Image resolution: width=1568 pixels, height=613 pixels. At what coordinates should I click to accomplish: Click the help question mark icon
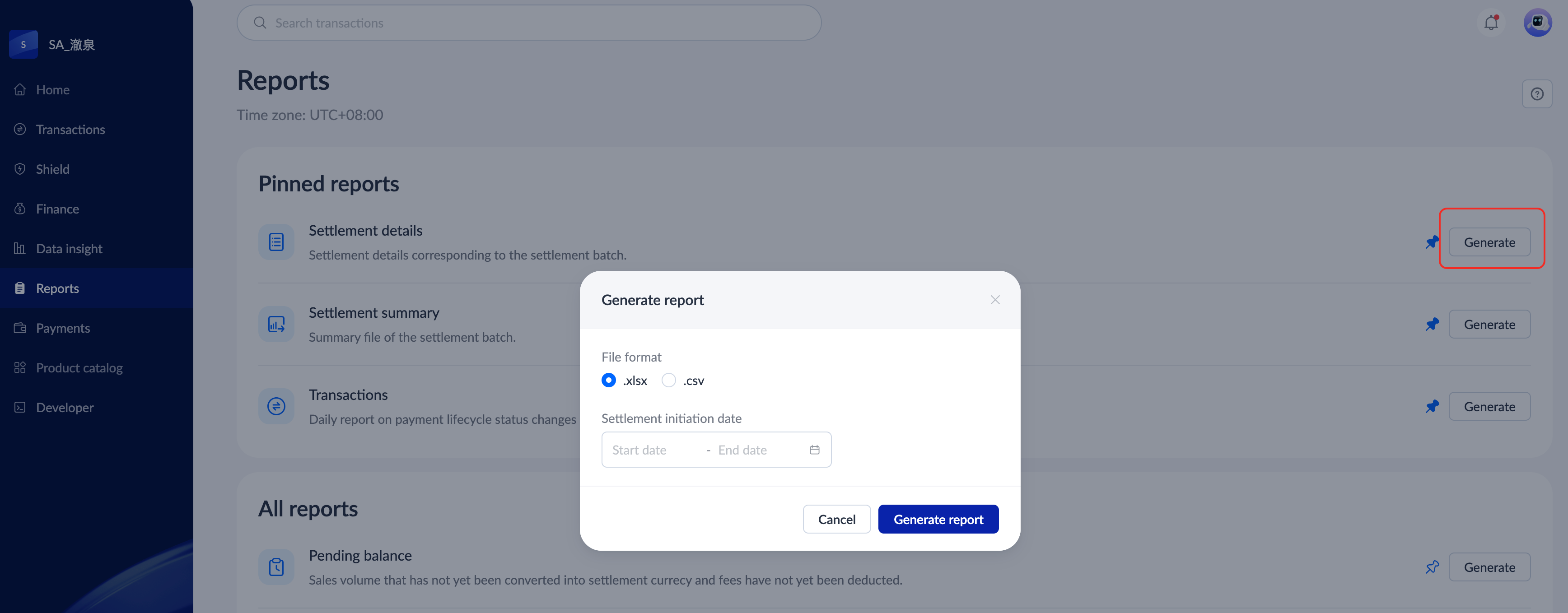(x=1536, y=94)
